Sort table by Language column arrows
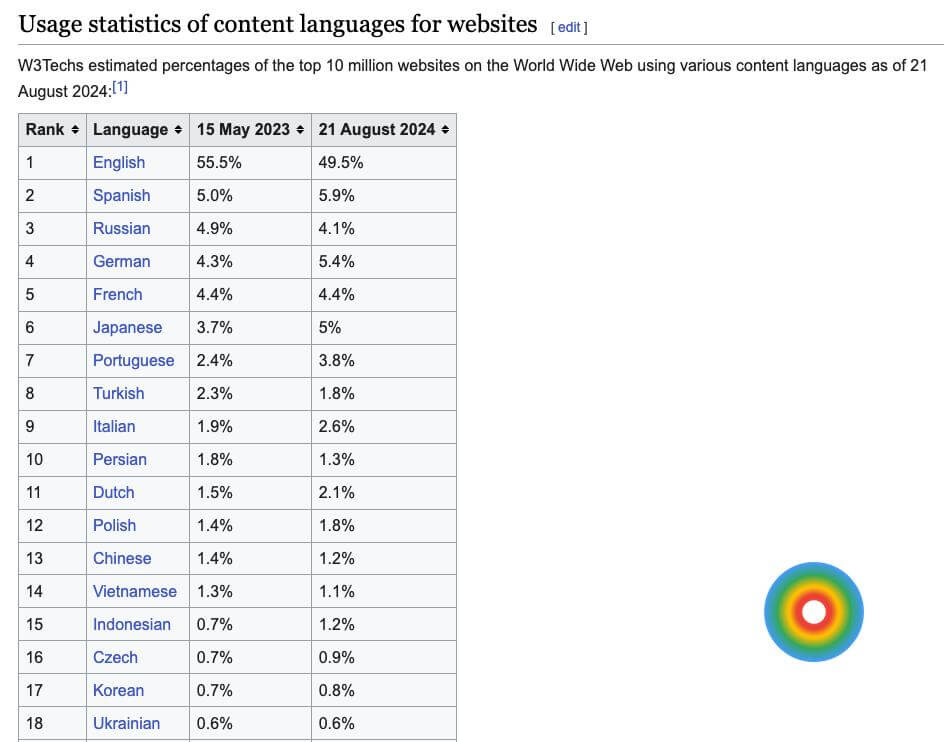This screenshot has width=944, height=742. click(x=178, y=130)
